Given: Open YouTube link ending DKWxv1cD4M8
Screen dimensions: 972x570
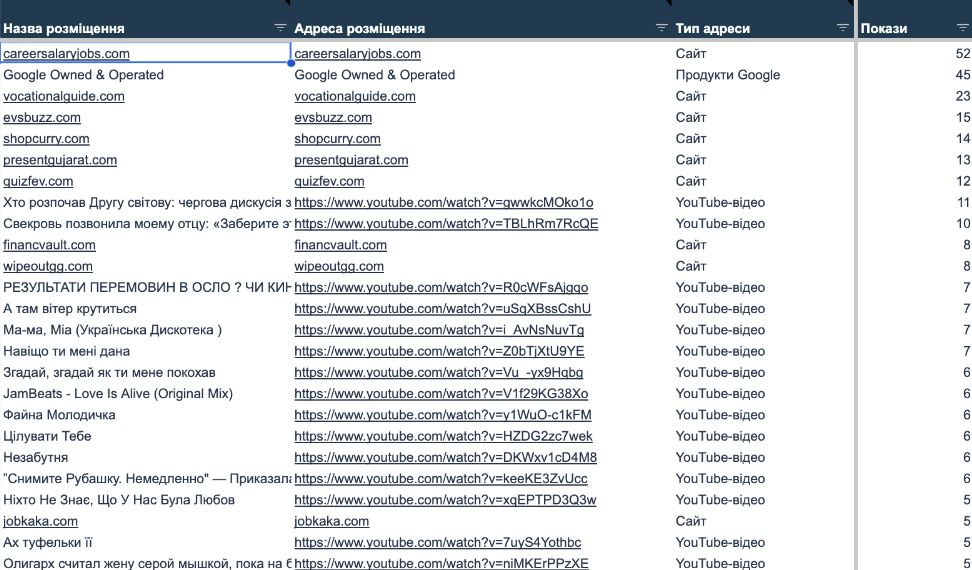Looking at the screenshot, I should (x=446, y=457).
